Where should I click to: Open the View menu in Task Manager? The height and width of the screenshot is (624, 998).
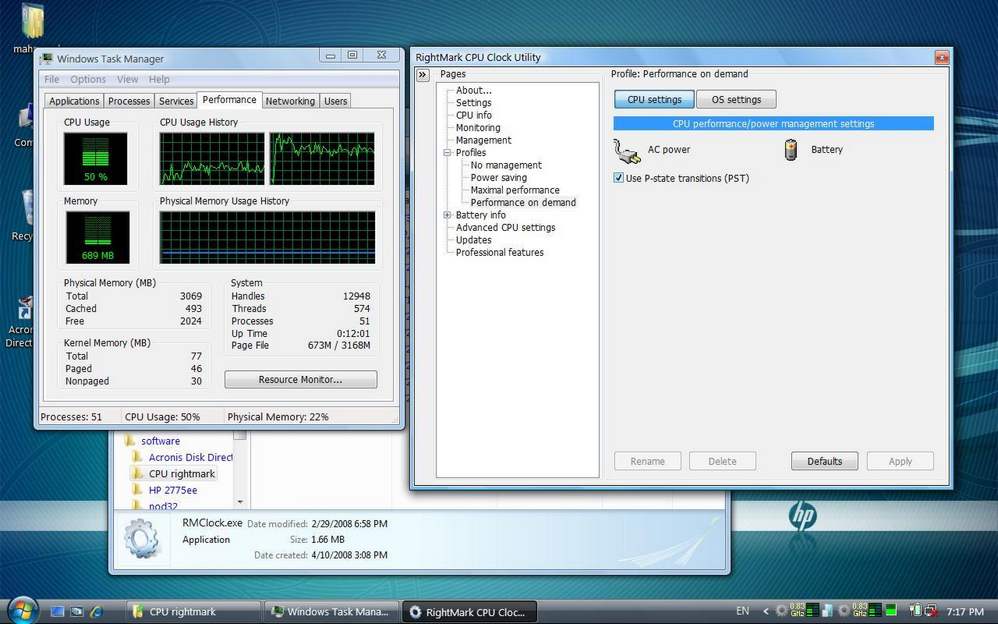127,80
